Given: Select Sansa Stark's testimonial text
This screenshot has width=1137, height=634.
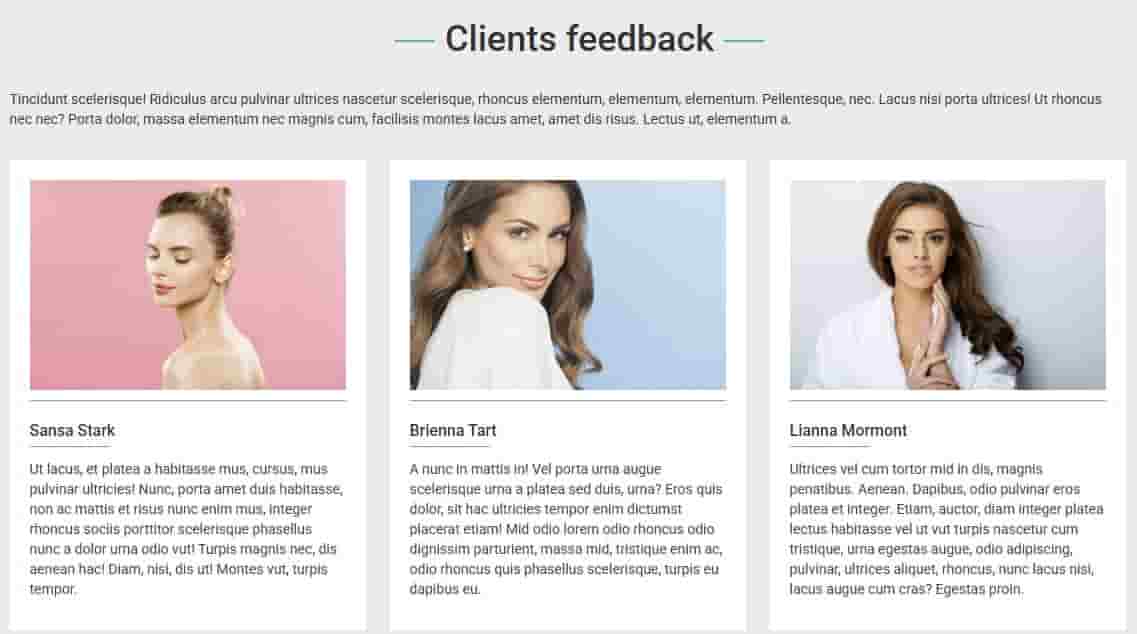Looking at the screenshot, I should coord(186,529).
